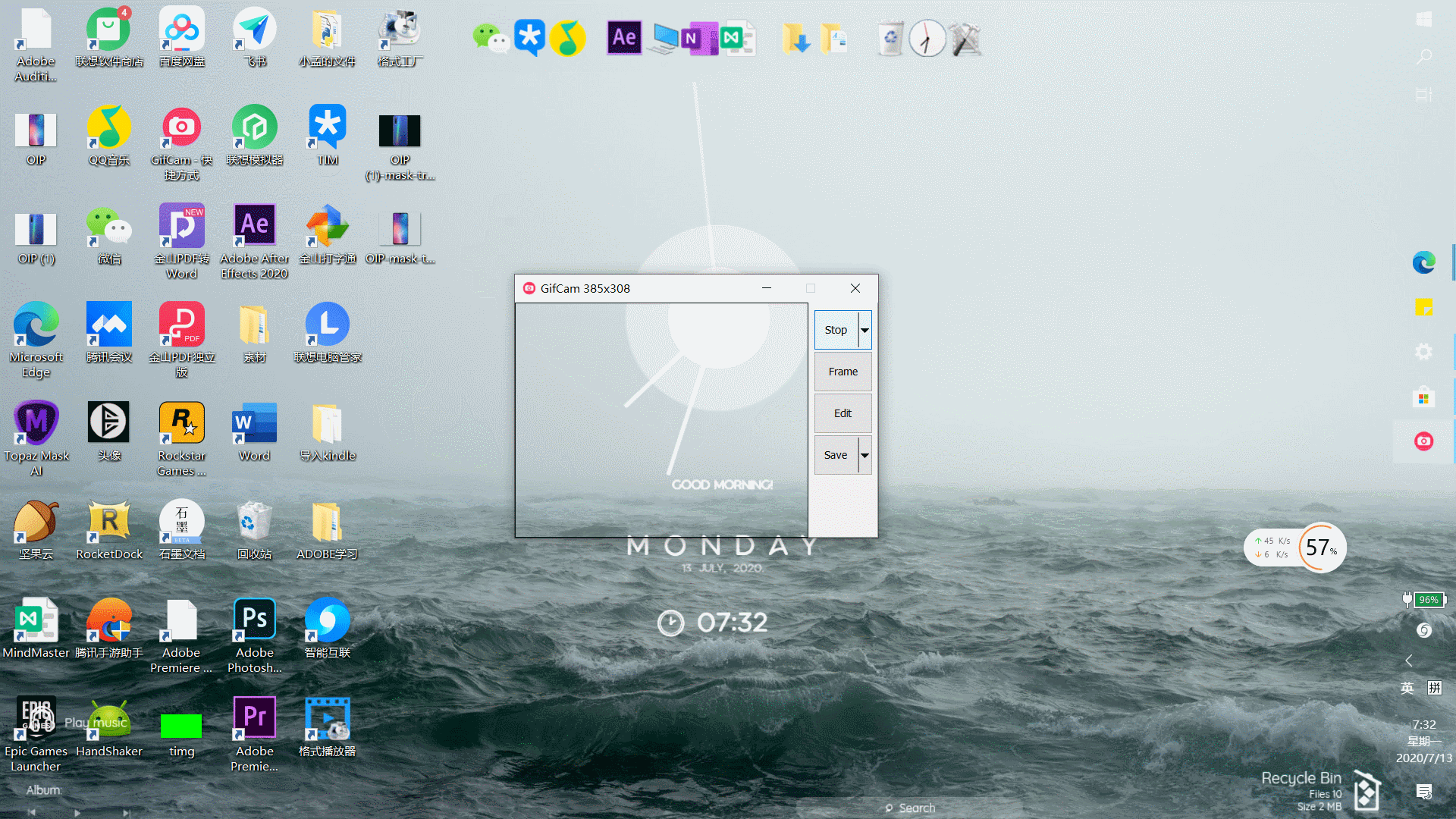Open the Edge icon in the right sidebar
This screenshot has width=1456, height=819.
(1423, 262)
